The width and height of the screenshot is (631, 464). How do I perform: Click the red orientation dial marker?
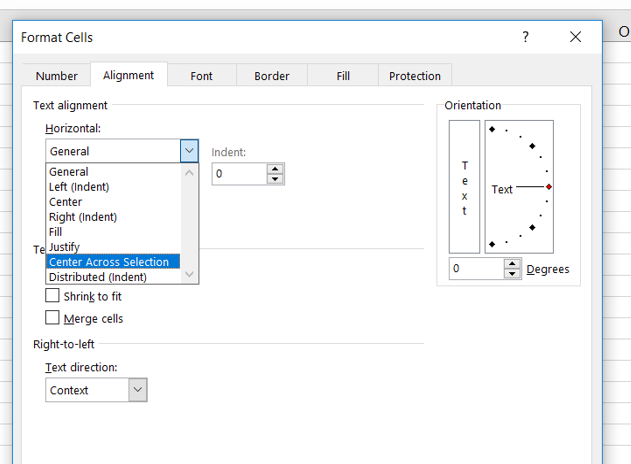tap(549, 187)
